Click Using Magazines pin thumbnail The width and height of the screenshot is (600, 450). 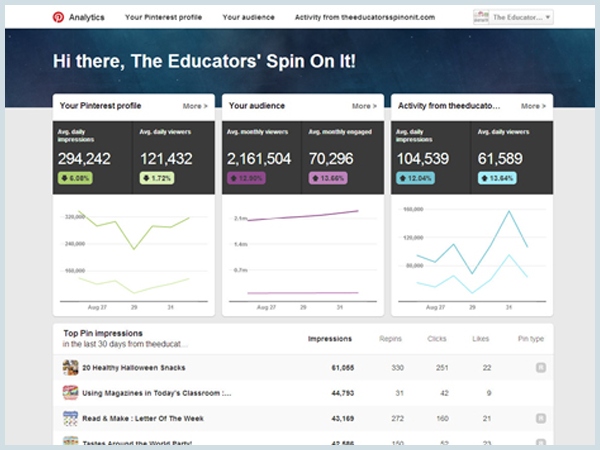pos(70,393)
